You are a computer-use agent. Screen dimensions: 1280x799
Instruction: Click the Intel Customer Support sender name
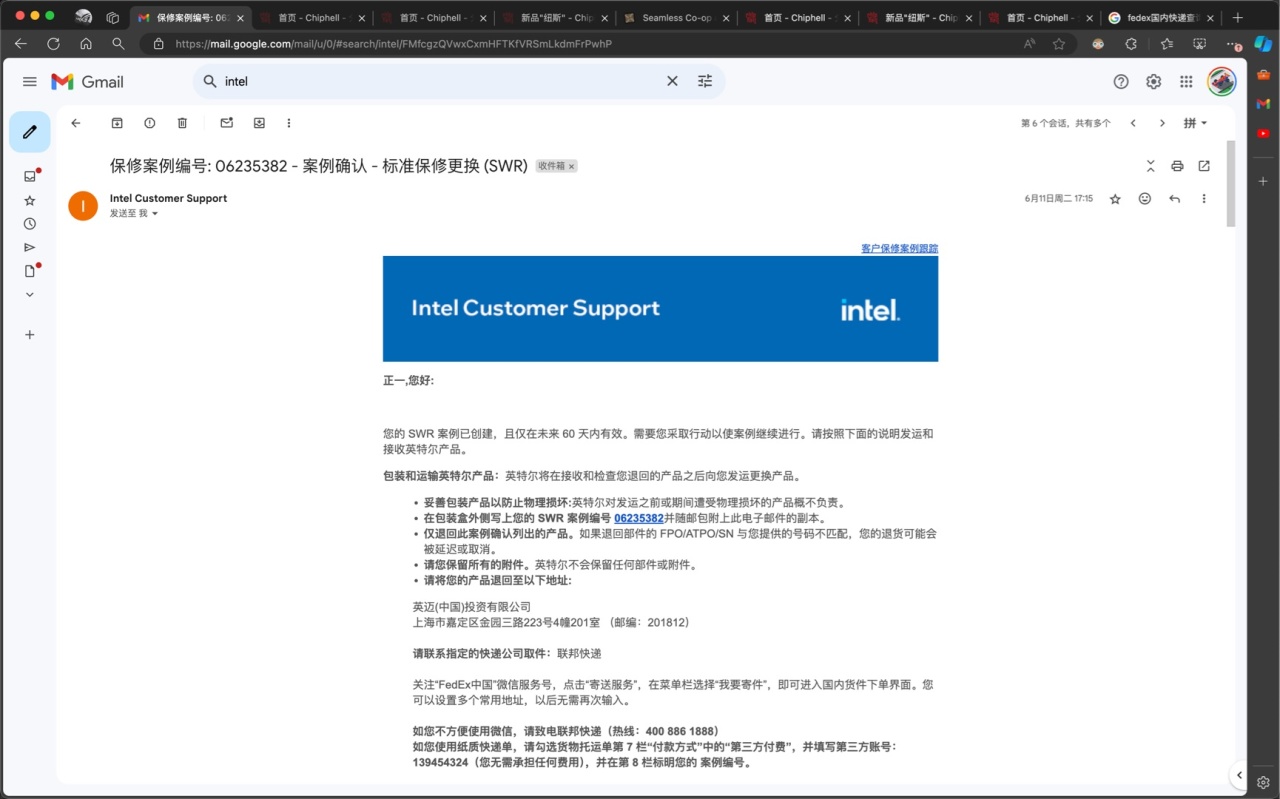click(168, 198)
